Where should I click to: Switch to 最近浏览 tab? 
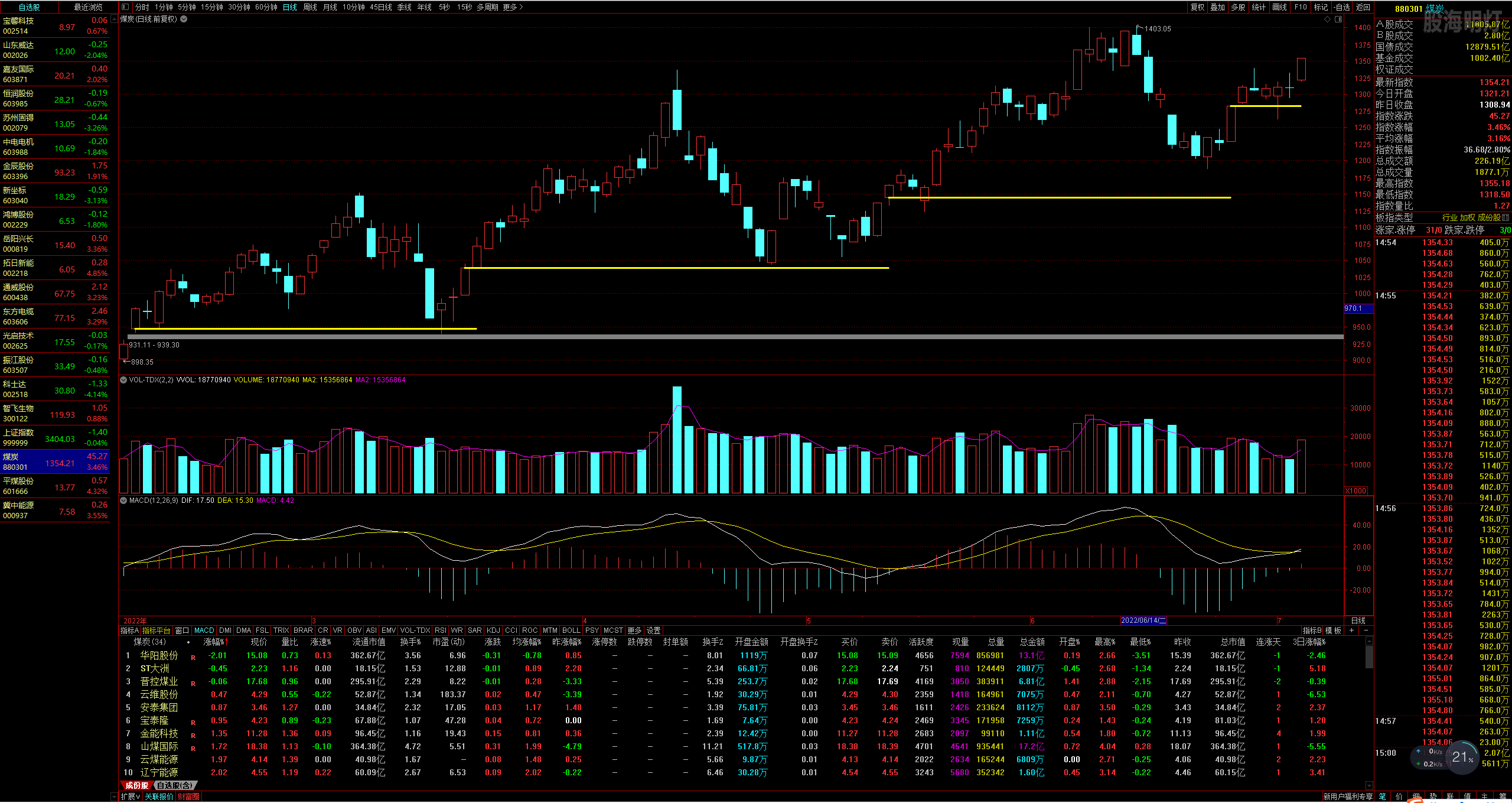[88, 7]
